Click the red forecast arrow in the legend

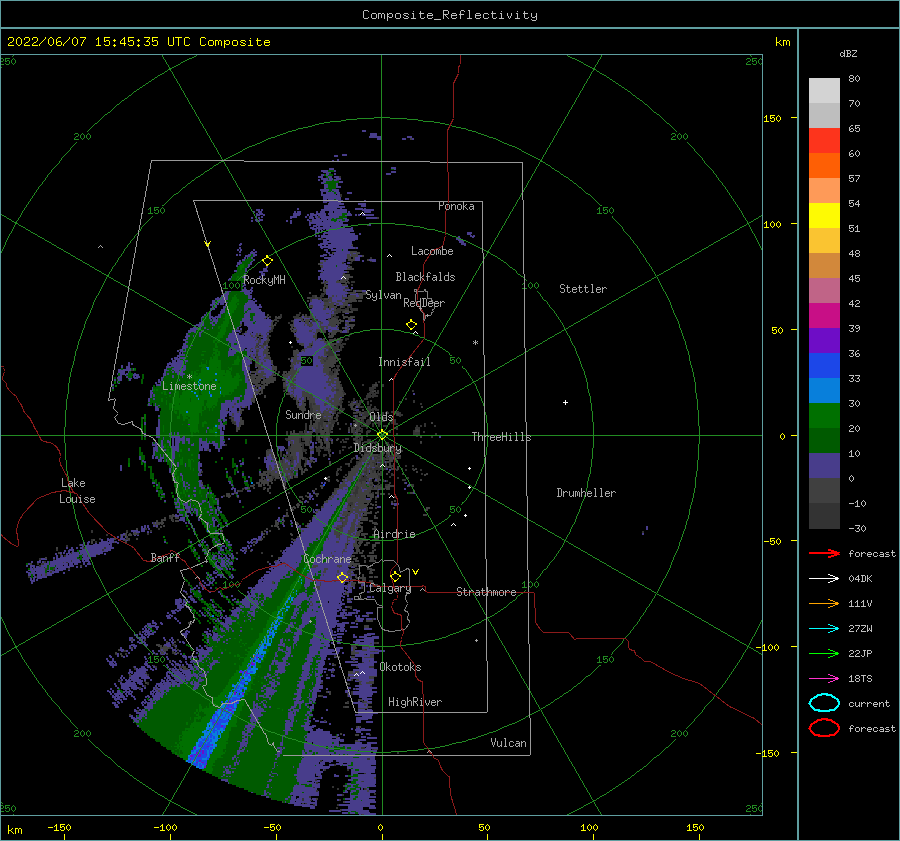(x=824, y=553)
